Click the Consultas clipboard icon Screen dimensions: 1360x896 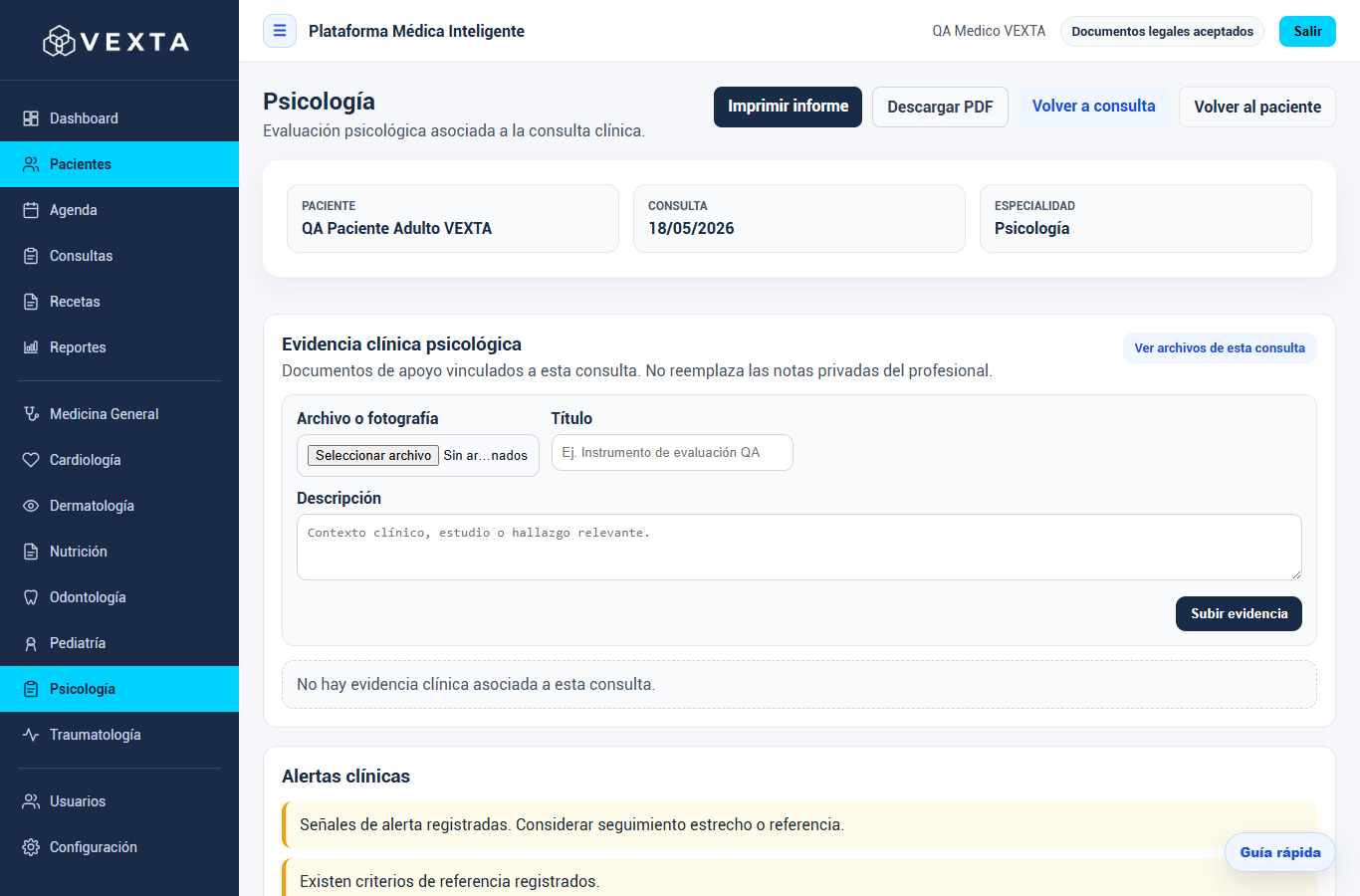(x=31, y=256)
